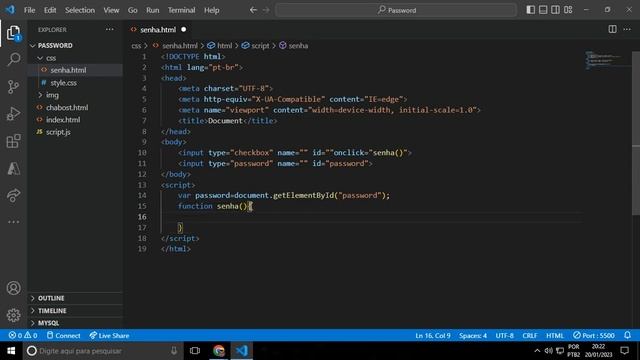Click Connect in the status bar
The image size is (640, 360).
click(x=63, y=336)
